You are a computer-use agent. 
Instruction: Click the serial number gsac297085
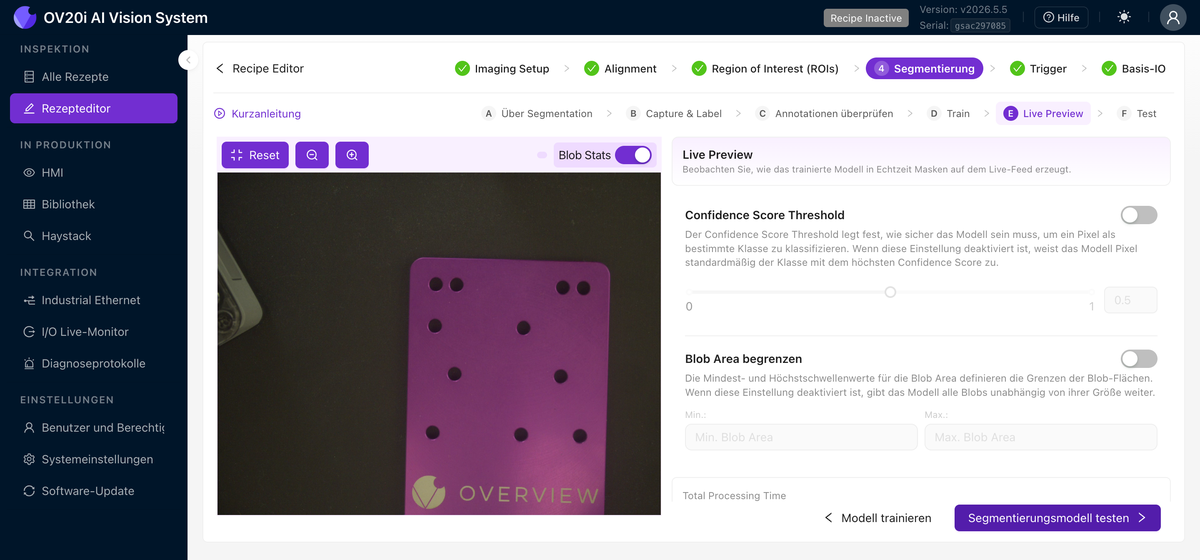[980, 26]
